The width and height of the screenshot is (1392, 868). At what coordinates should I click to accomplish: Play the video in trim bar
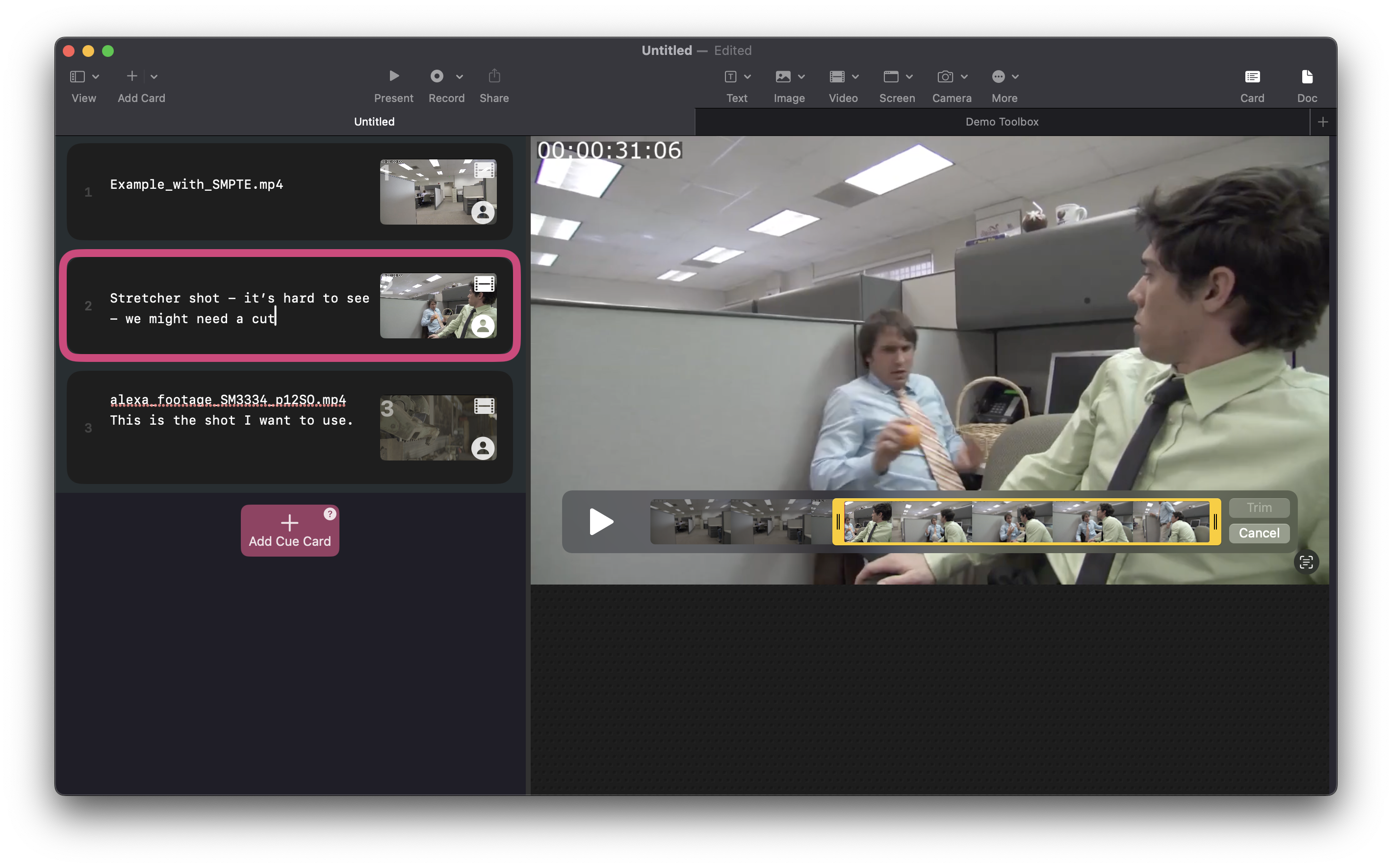(x=601, y=522)
